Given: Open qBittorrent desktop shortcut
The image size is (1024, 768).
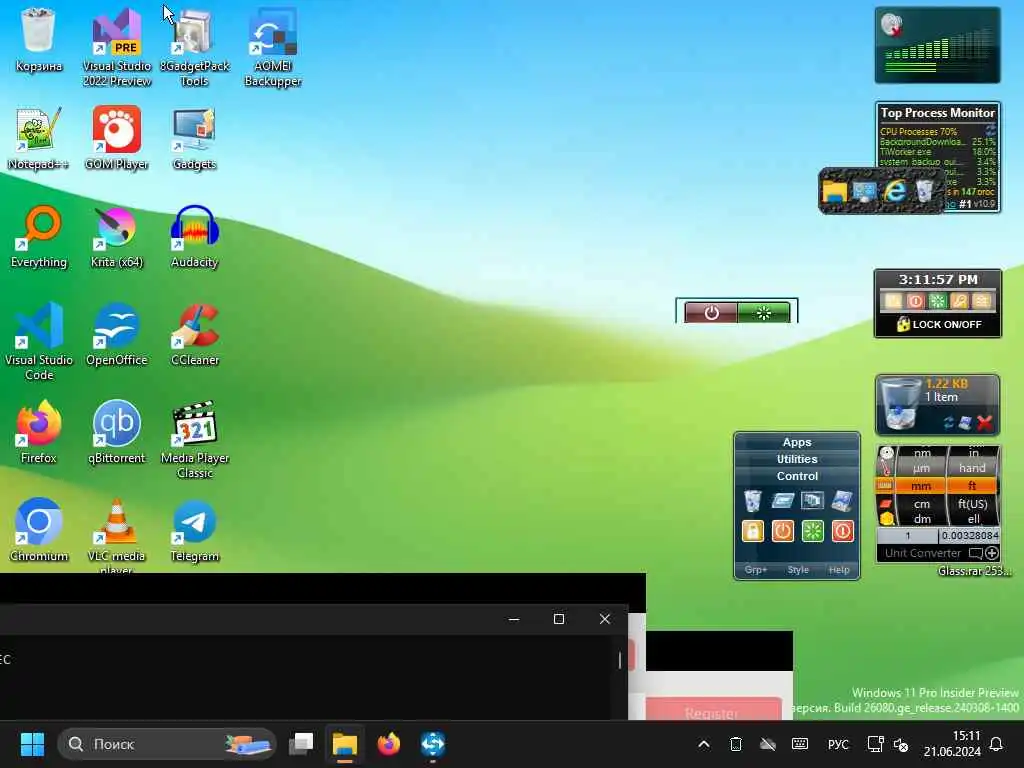Looking at the screenshot, I should 117,432.
